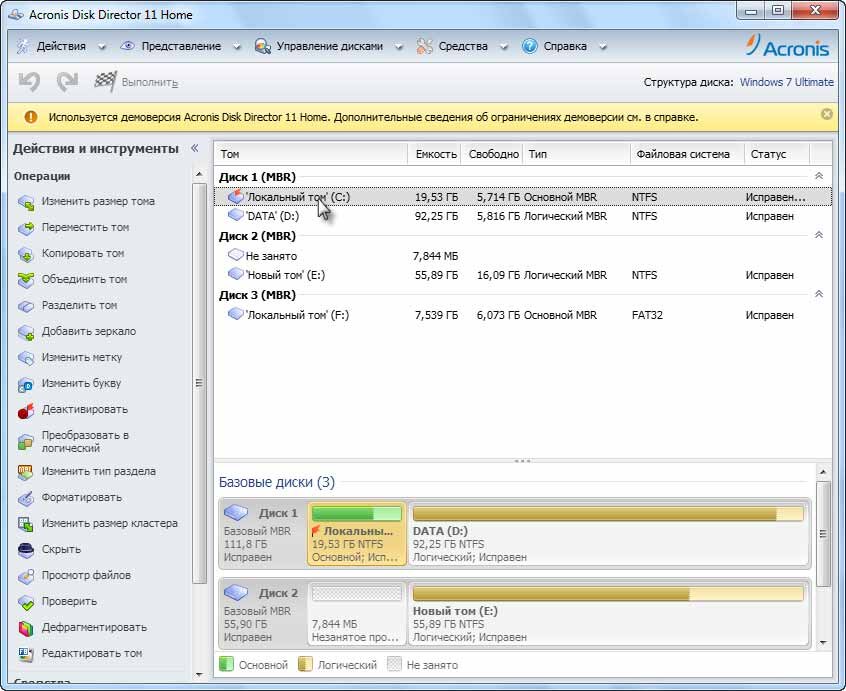The image size is (846, 691).
Task: Click Диск 2 drive icon in graphical panel
Action: pyautogui.click(x=236, y=592)
